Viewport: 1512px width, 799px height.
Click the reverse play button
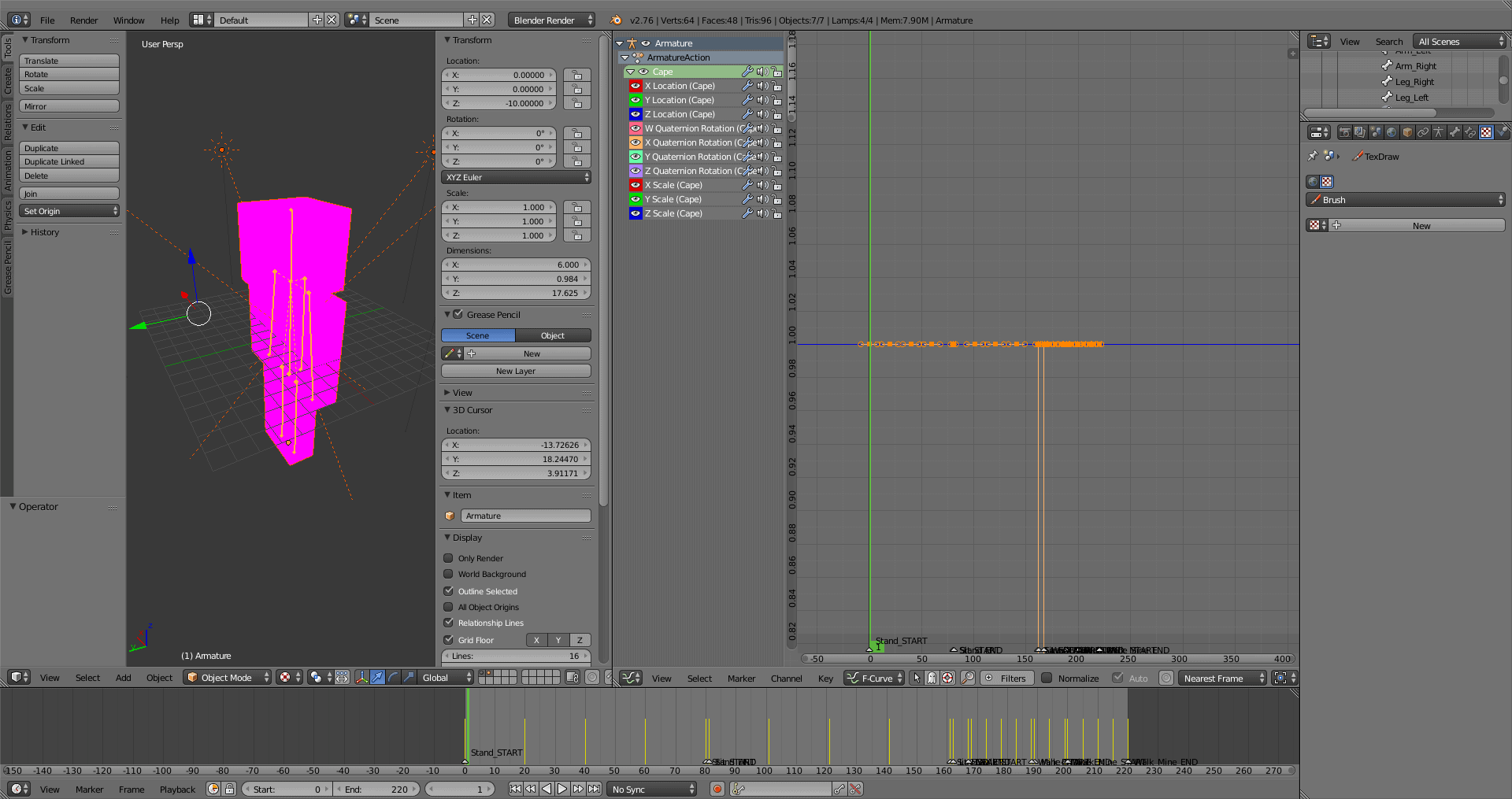547,789
